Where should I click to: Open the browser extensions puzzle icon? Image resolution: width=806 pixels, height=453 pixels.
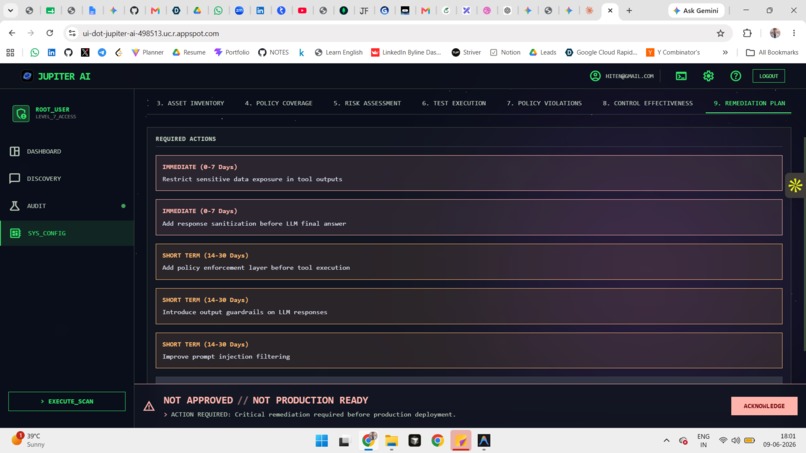point(747,33)
